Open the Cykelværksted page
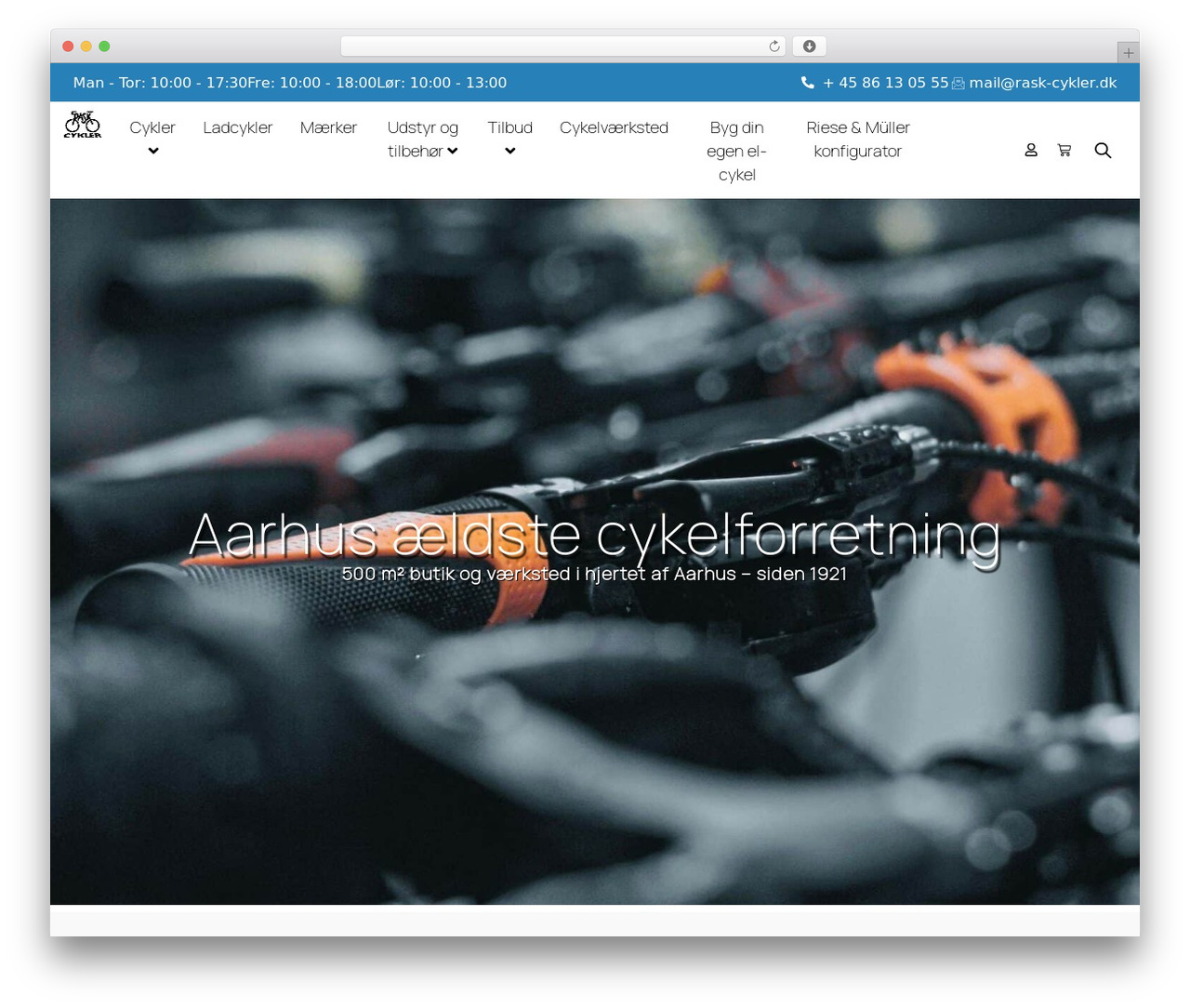 coord(614,127)
